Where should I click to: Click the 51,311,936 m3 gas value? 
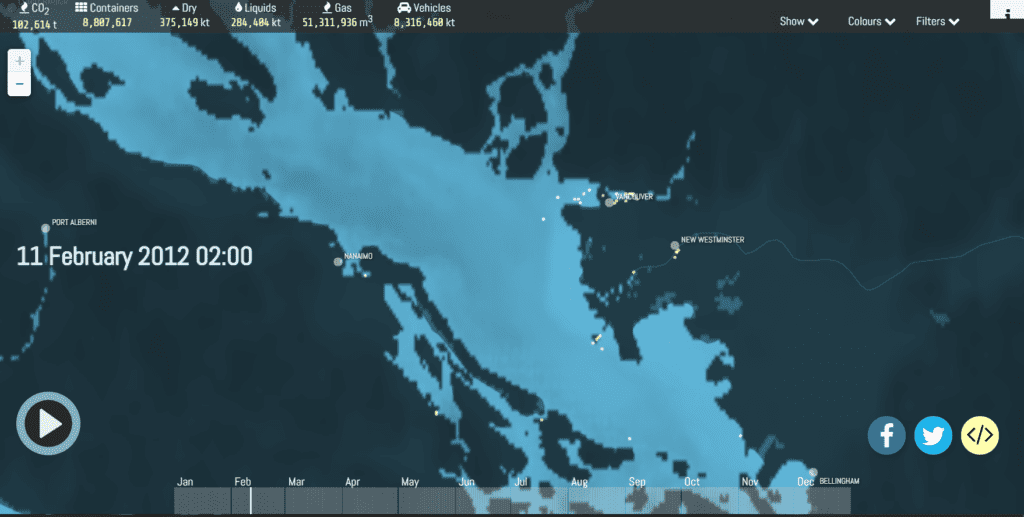338,22
